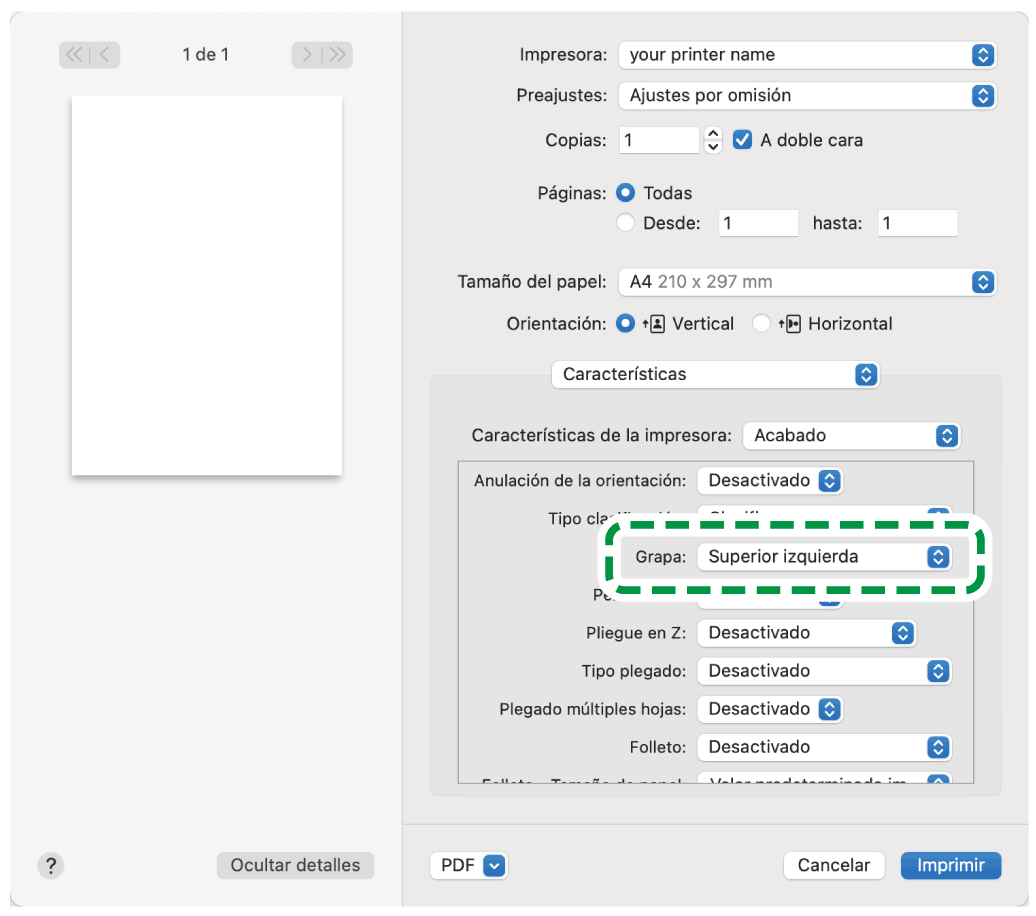Select the Todas pages radio button

pyautogui.click(x=626, y=193)
